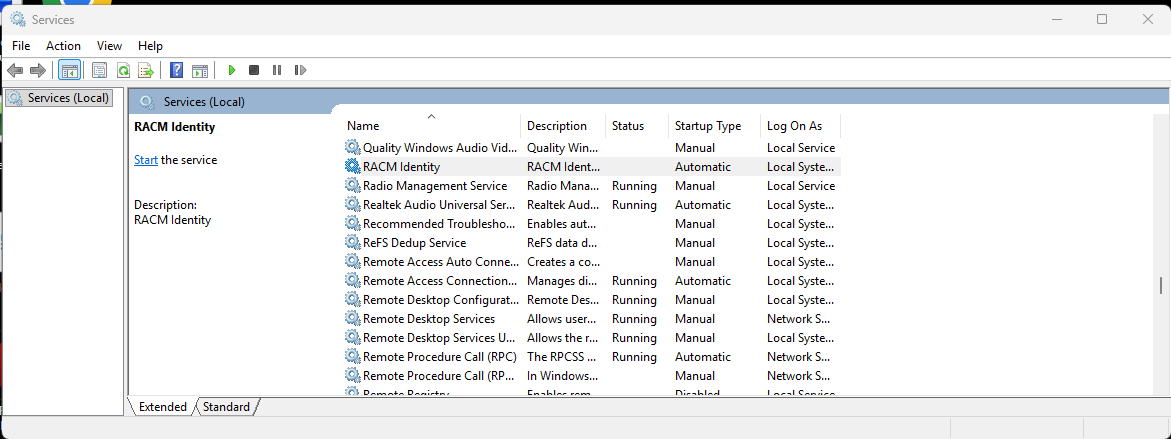Sort by the Name column header
This screenshot has width=1171, height=439.
(x=431, y=125)
